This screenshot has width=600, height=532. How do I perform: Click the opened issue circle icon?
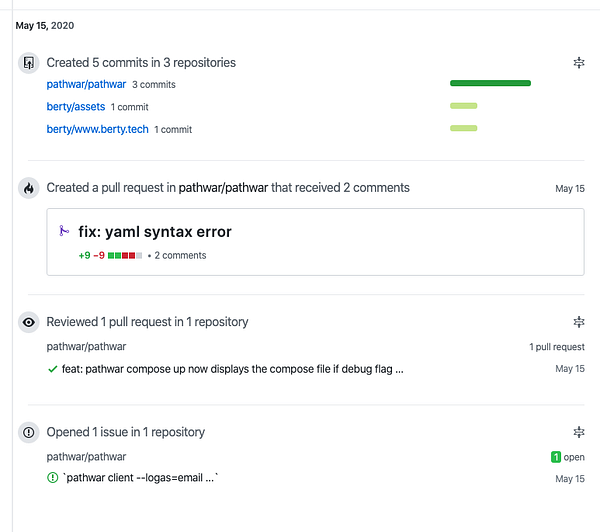(29, 433)
